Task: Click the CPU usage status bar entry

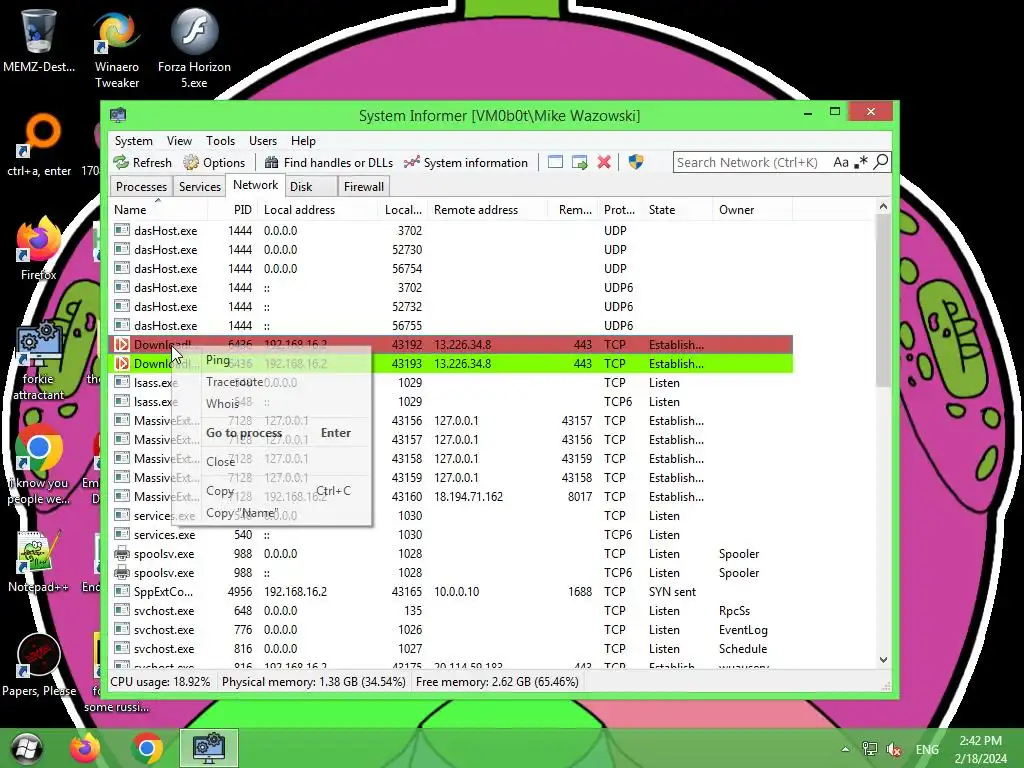Action: (161, 682)
